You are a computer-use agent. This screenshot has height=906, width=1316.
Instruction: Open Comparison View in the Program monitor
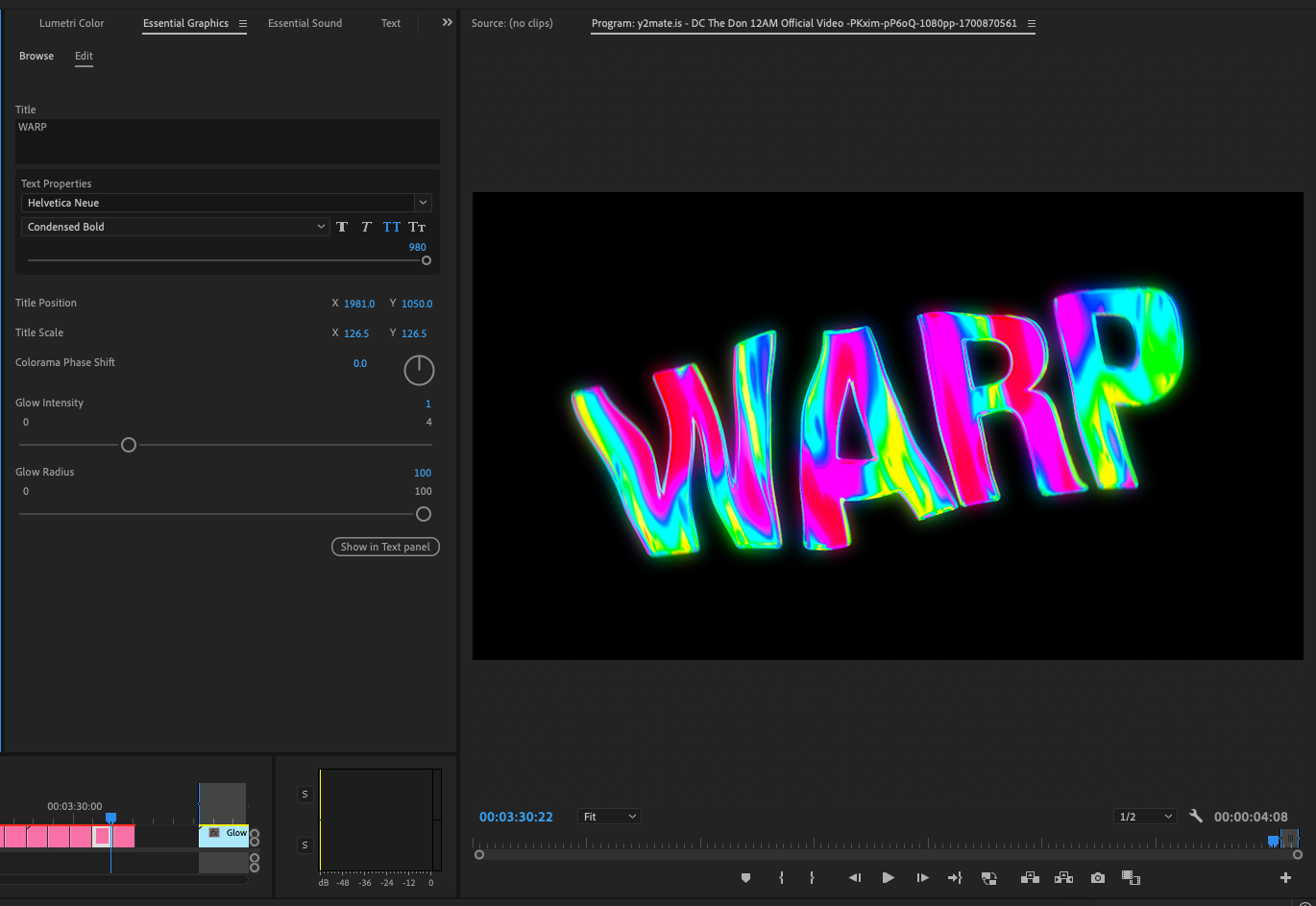point(1131,877)
